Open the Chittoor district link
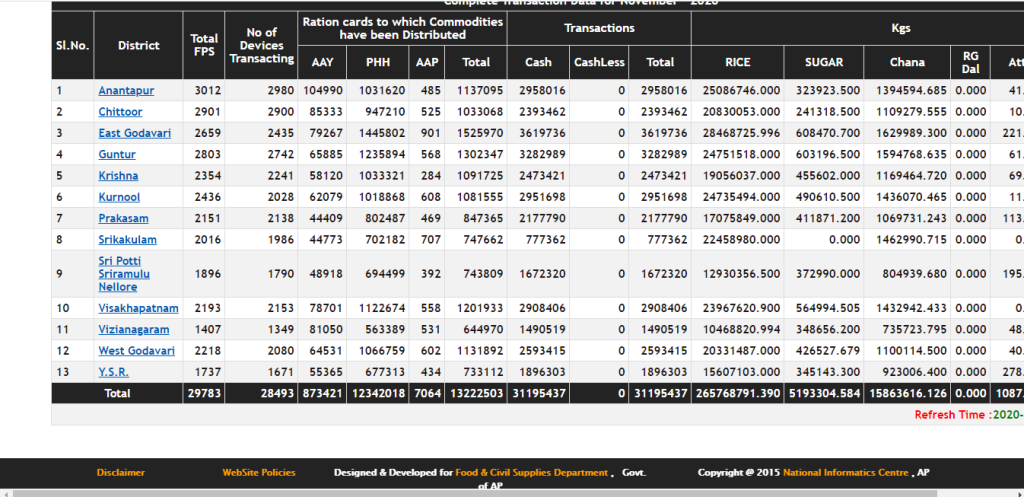 120,112
